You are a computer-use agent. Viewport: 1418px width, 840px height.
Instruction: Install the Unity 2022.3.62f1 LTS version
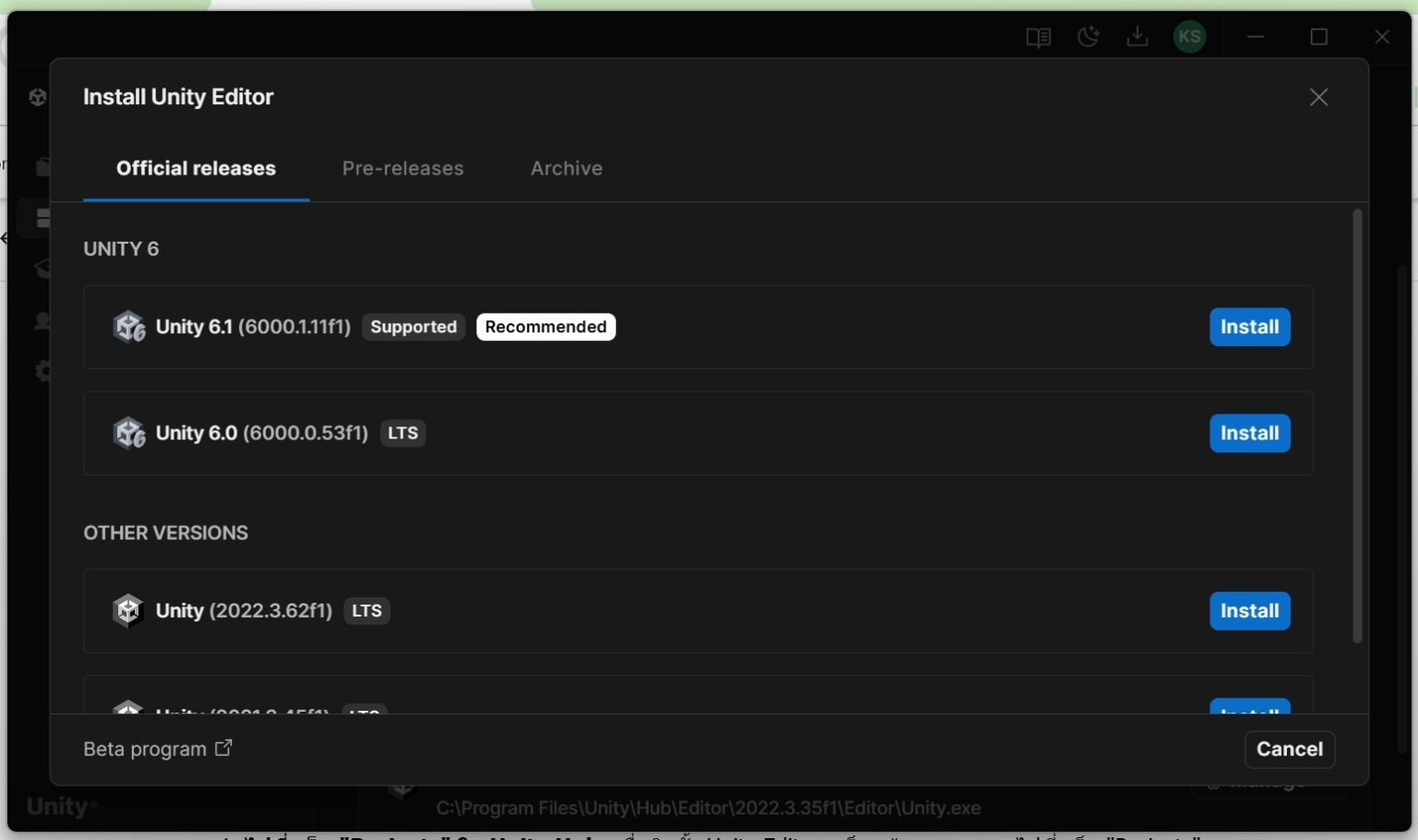point(1249,610)
